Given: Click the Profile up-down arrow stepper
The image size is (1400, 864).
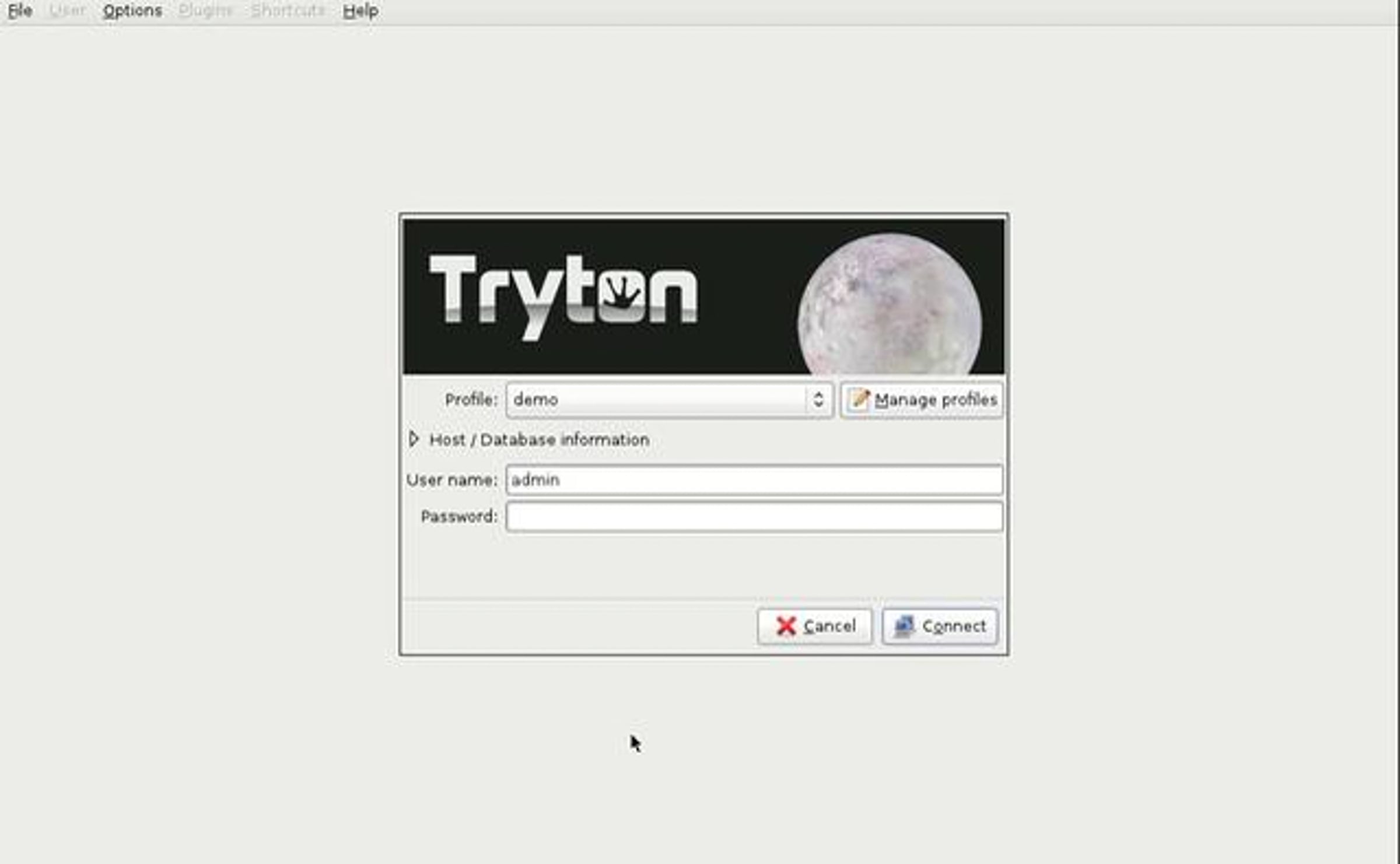Looking at the screenshot, I should [x=818, y=400].
